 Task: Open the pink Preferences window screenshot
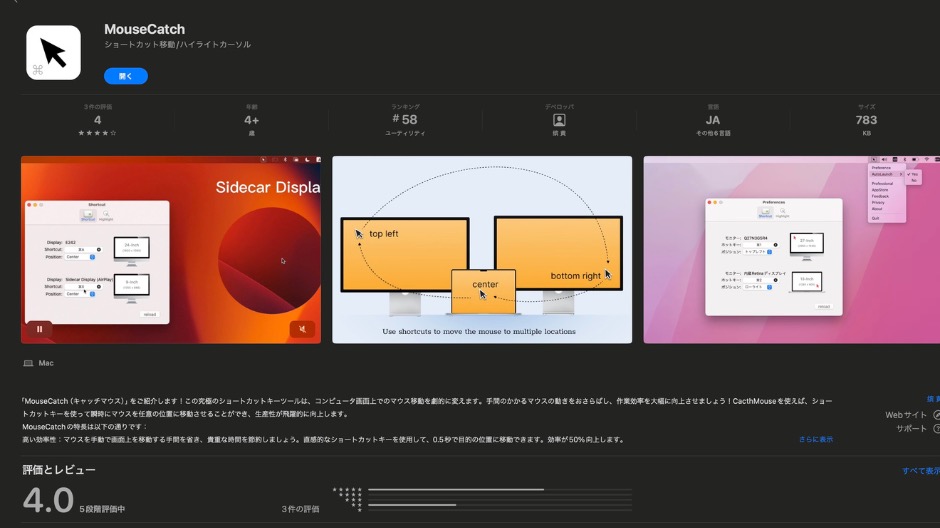791,250
